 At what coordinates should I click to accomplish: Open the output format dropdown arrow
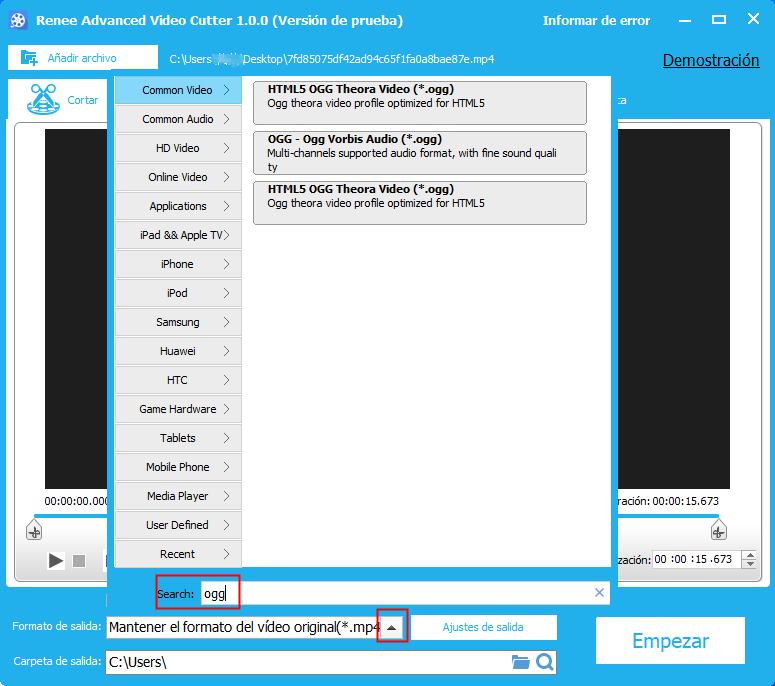pos(393,627)
